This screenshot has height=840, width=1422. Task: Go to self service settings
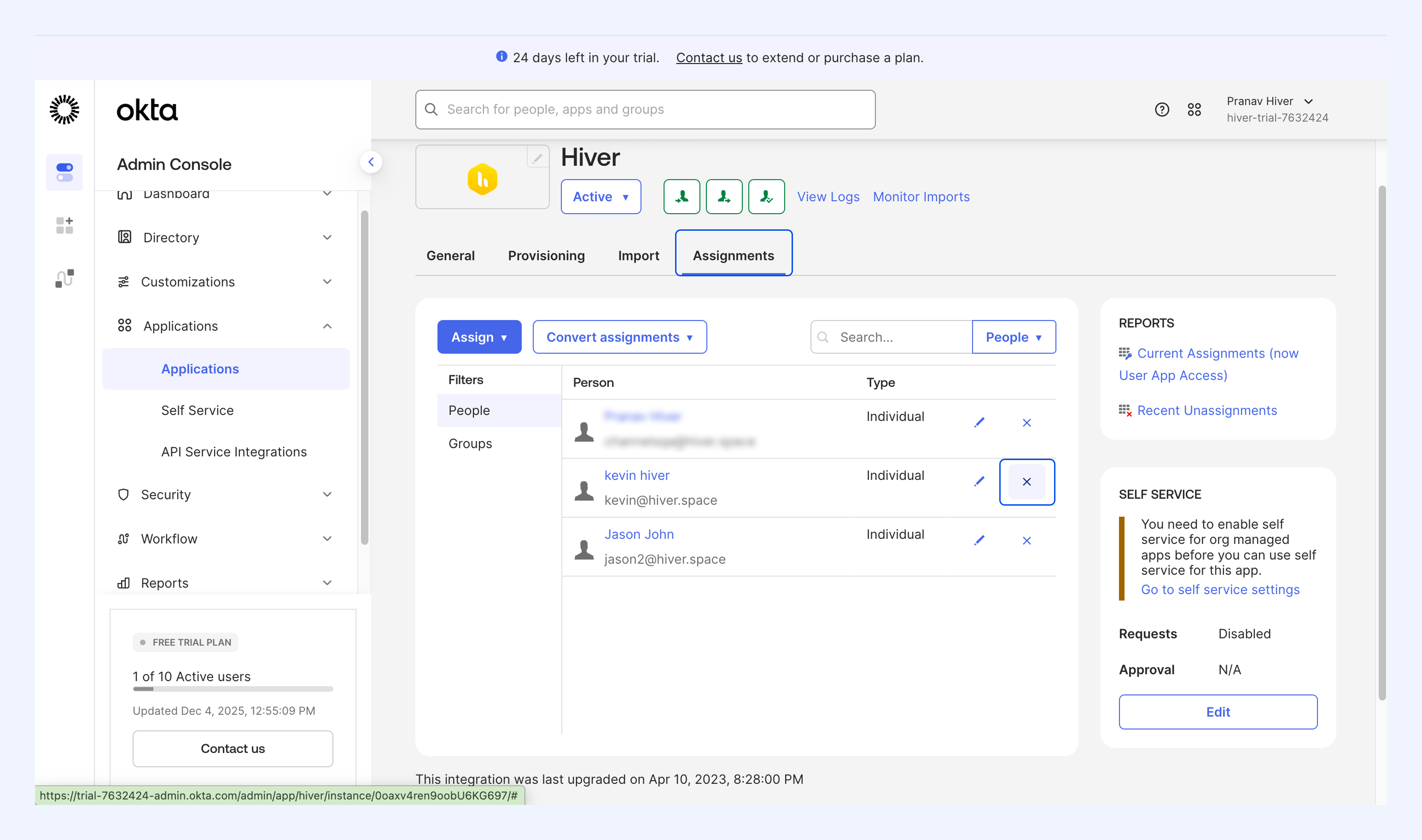pyautogui.click(x=1220, y=589)
